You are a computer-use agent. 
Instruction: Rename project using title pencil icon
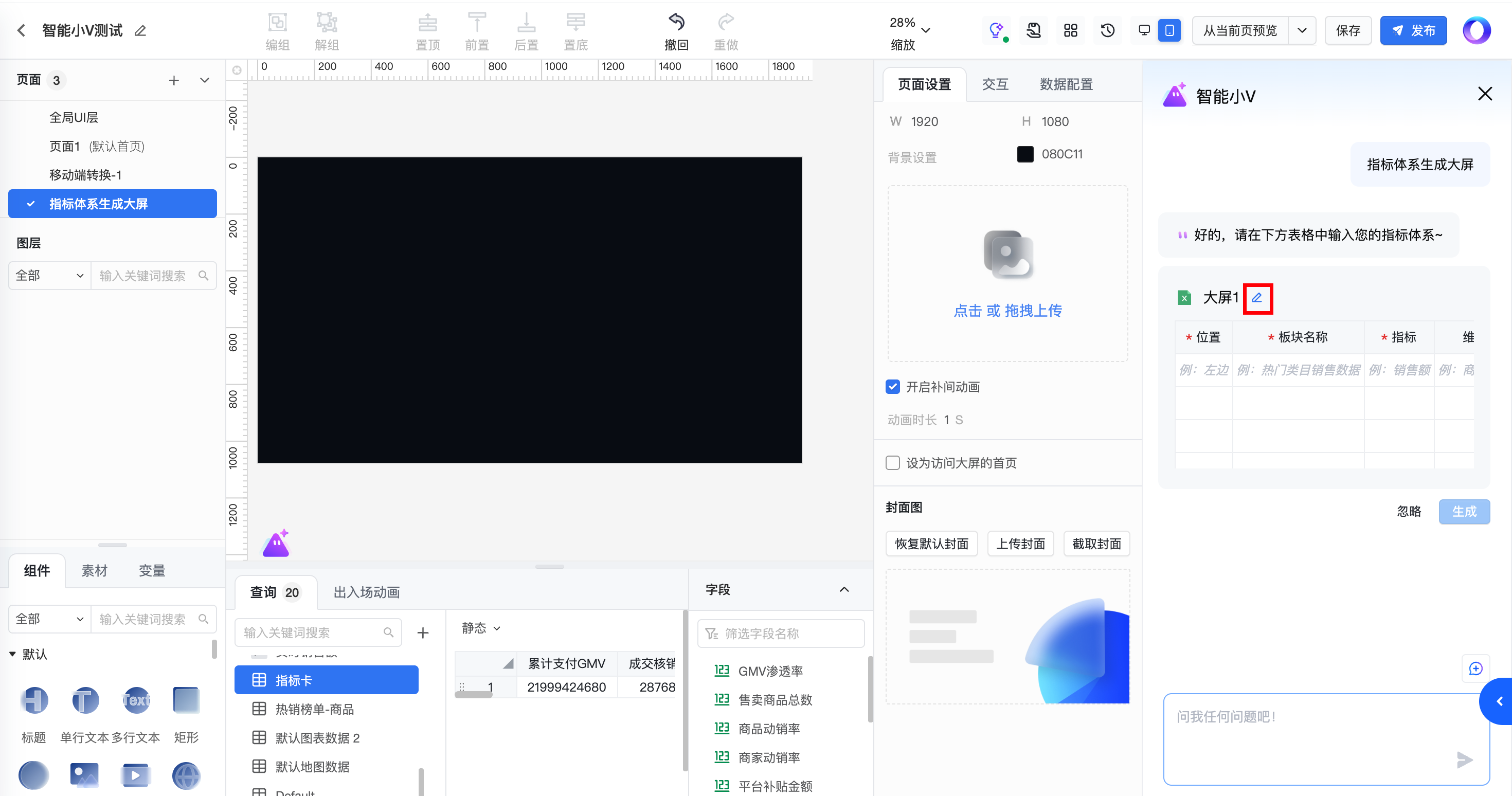(x=140, y=30)
